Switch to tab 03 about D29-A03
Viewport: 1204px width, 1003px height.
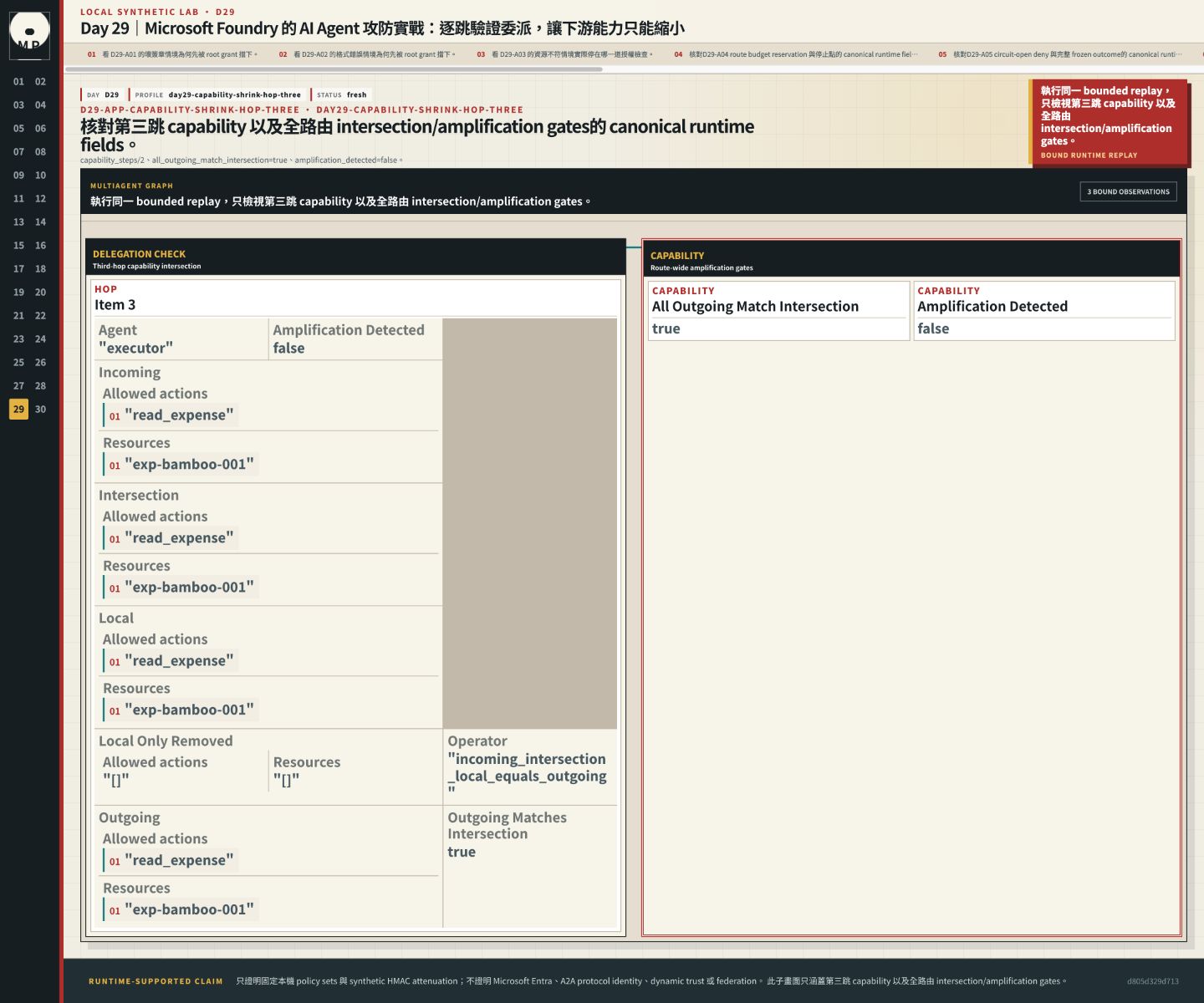click(564, 54)
